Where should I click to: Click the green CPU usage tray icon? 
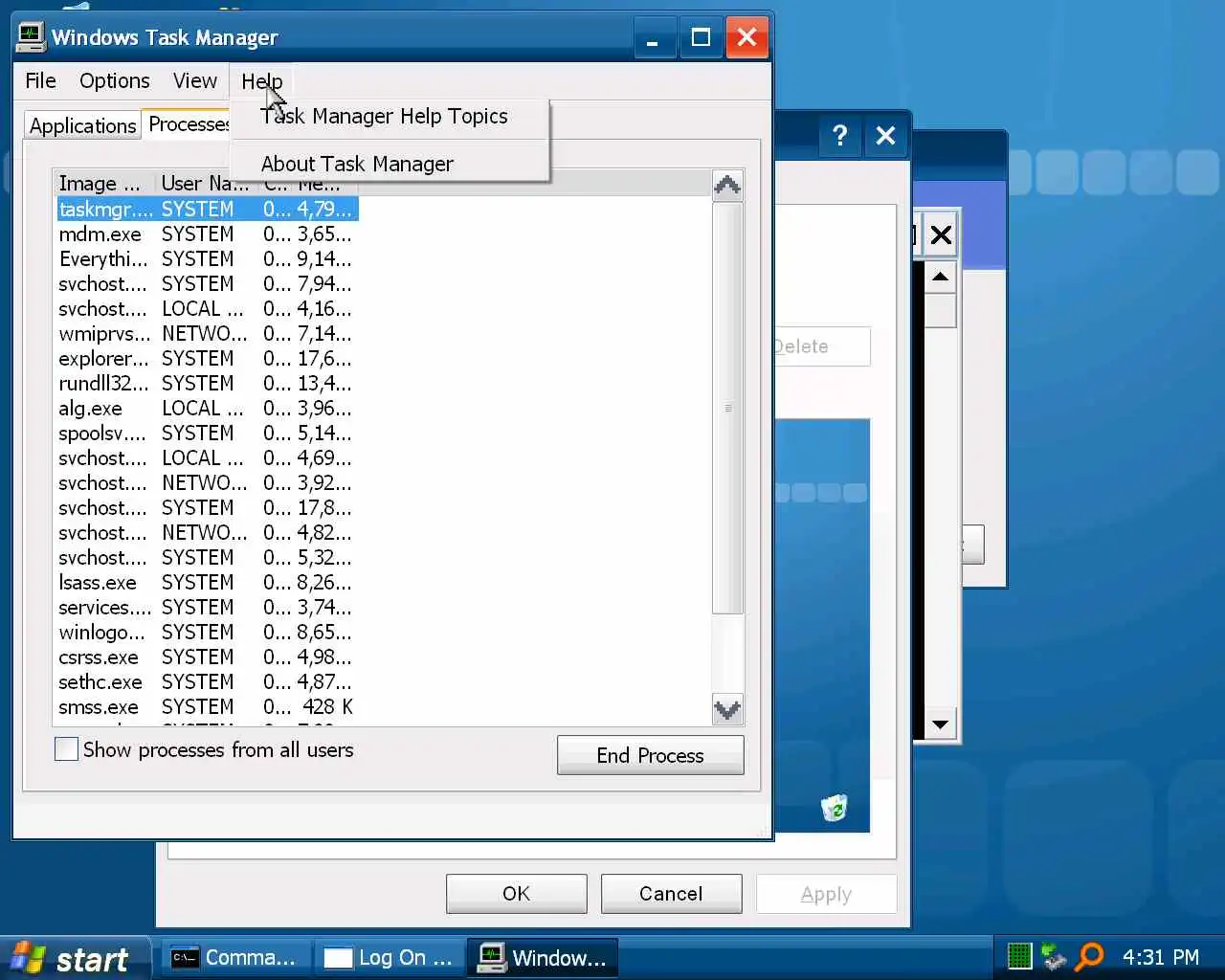[x=1020, y=956]
